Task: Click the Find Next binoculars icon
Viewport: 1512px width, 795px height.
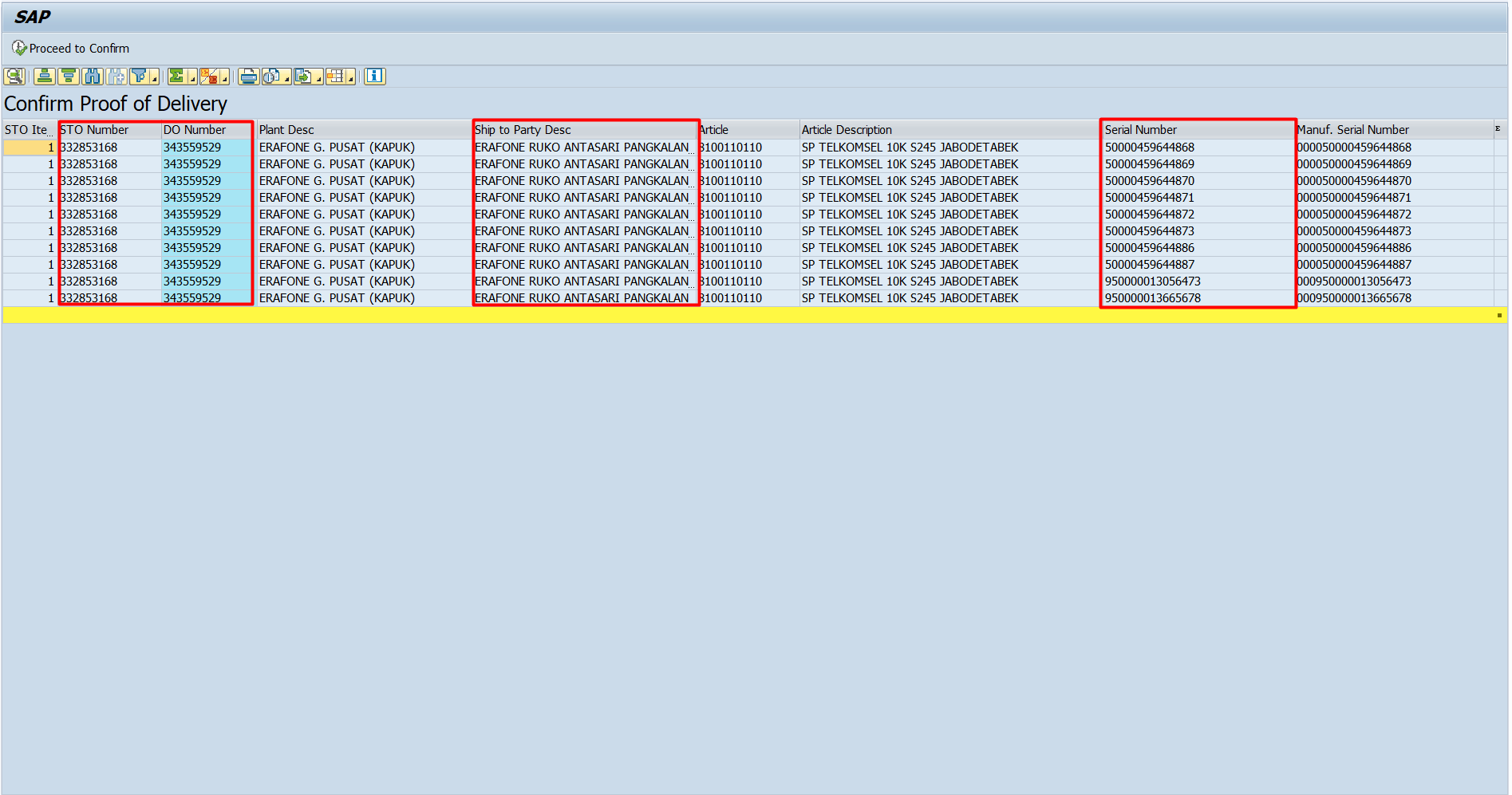Action: [x=116, y=77]
